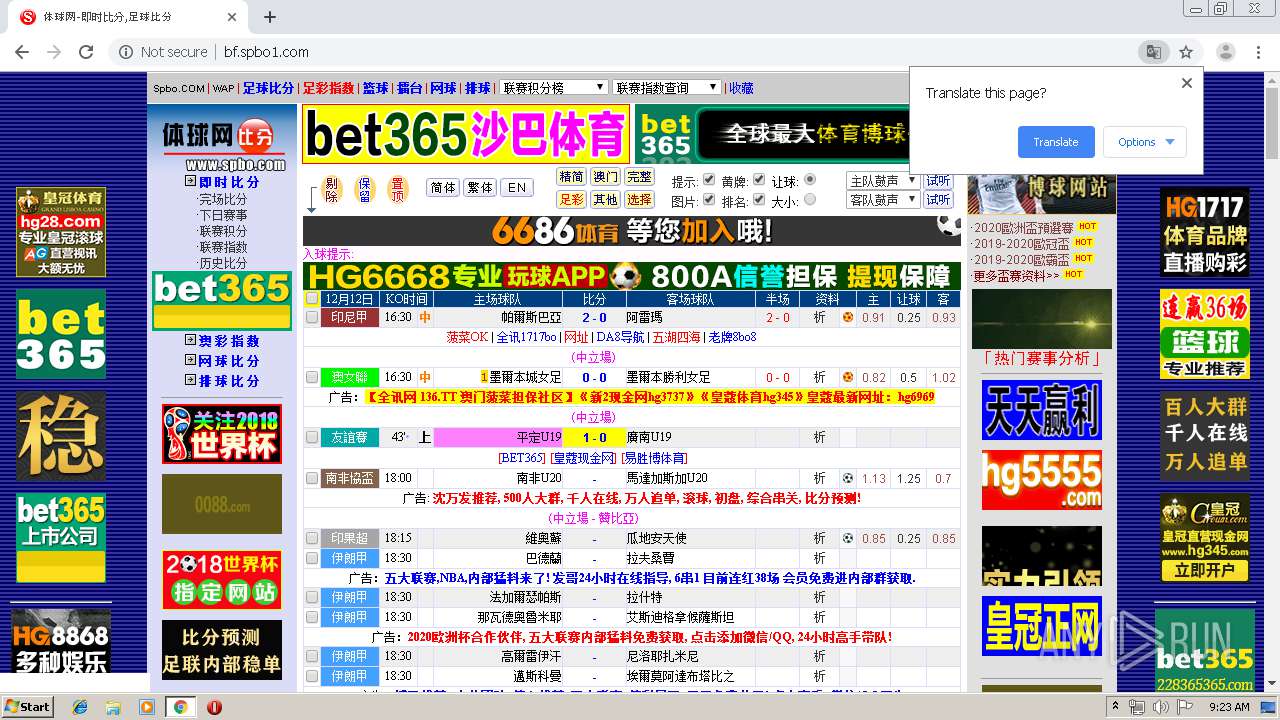The image size is (1280, 720).
Task: Open the 客队鼓声 sound dropdown
Action: point(883,200)
